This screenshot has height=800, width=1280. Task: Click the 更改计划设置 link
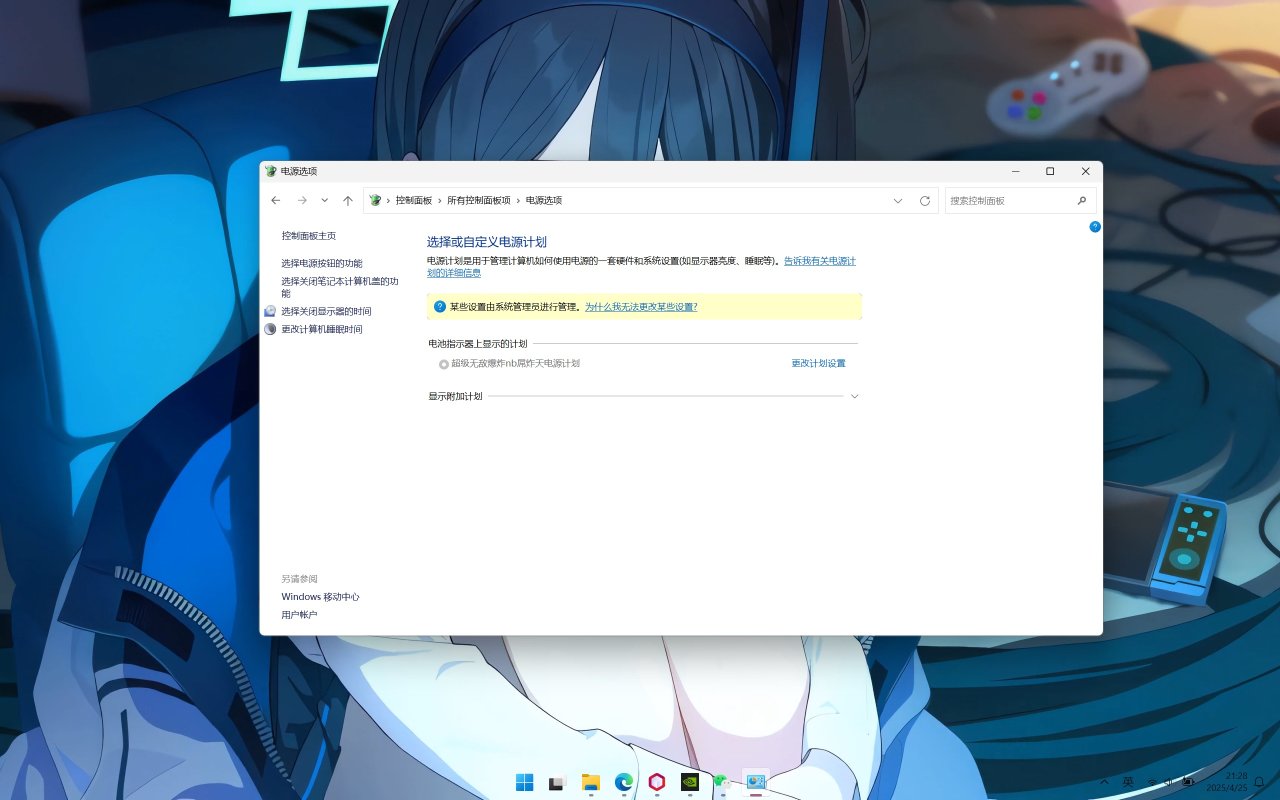click(x=819, y=364)
